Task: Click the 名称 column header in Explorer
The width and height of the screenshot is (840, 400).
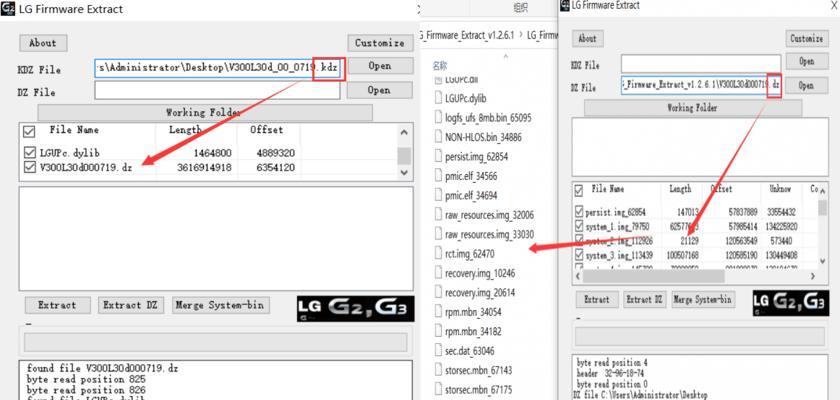Action: (440, 66)
